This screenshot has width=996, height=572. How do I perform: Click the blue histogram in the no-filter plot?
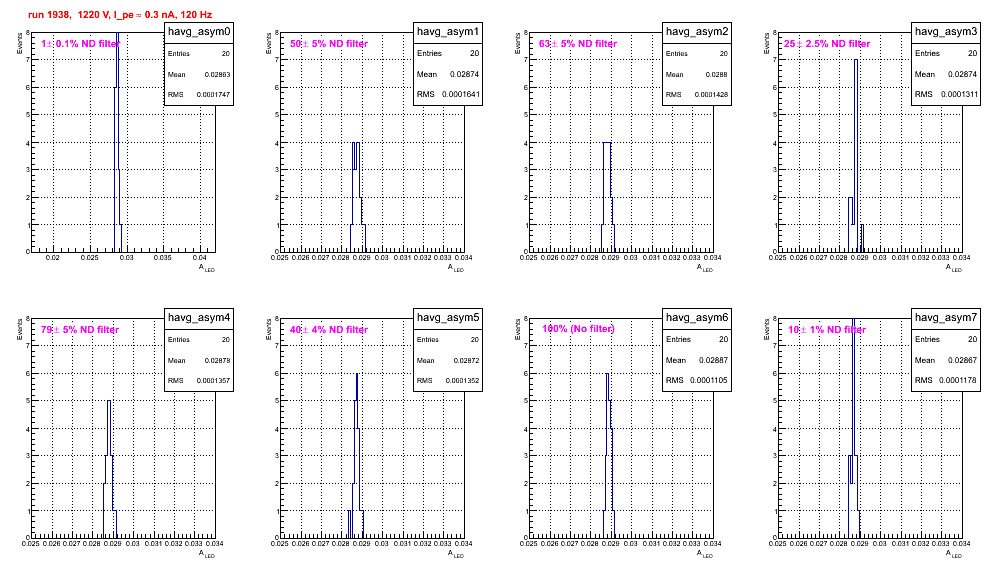[609, 458]
